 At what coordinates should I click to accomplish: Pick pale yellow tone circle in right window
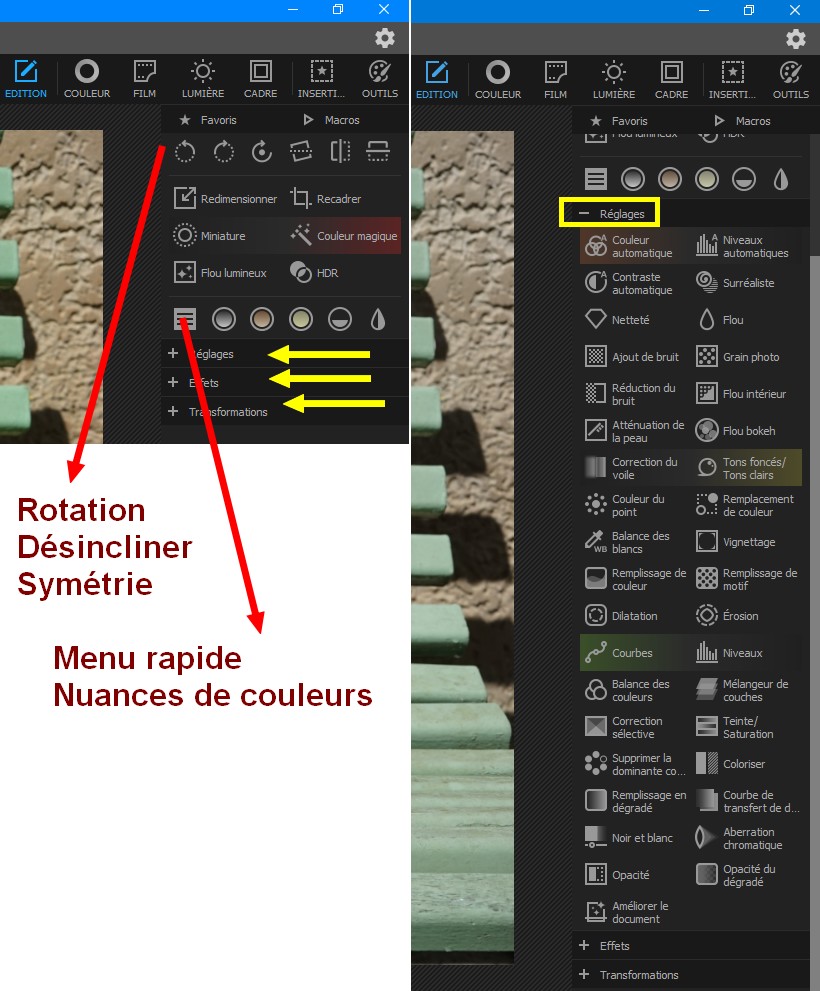tap(707, 179)
